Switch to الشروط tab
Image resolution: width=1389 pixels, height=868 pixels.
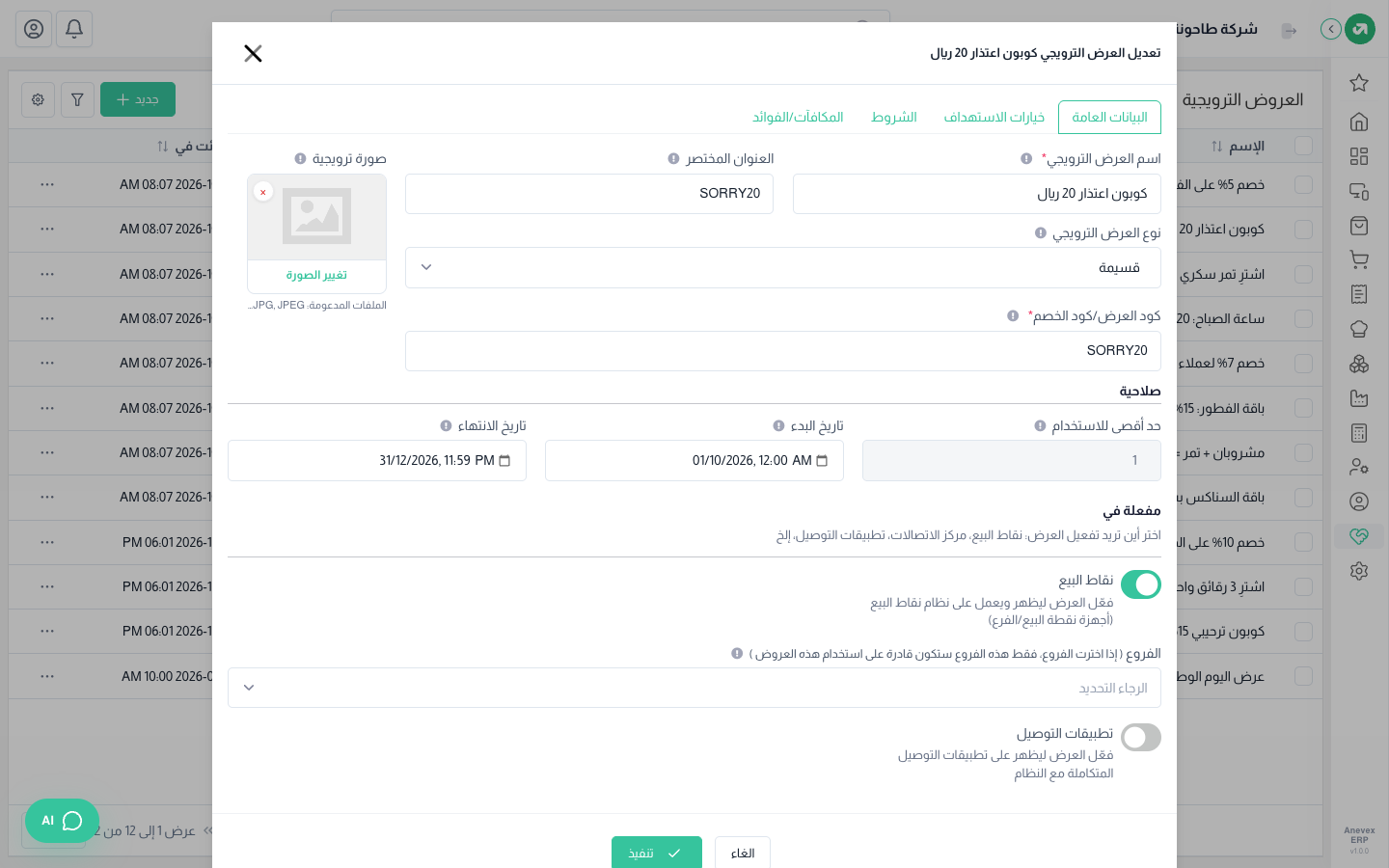[x=894, y=118]
